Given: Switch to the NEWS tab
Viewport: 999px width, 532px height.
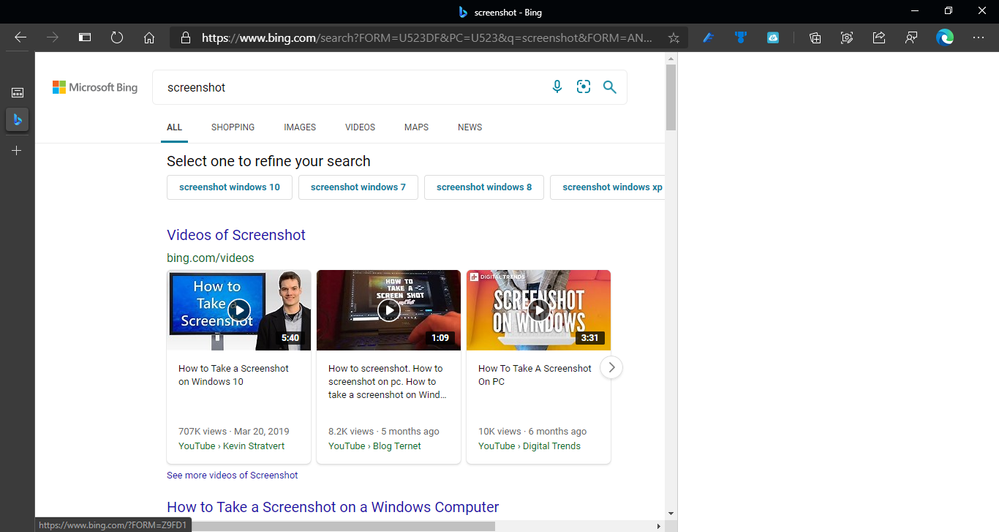Looking at the screenshot, I should coord(470,127).
